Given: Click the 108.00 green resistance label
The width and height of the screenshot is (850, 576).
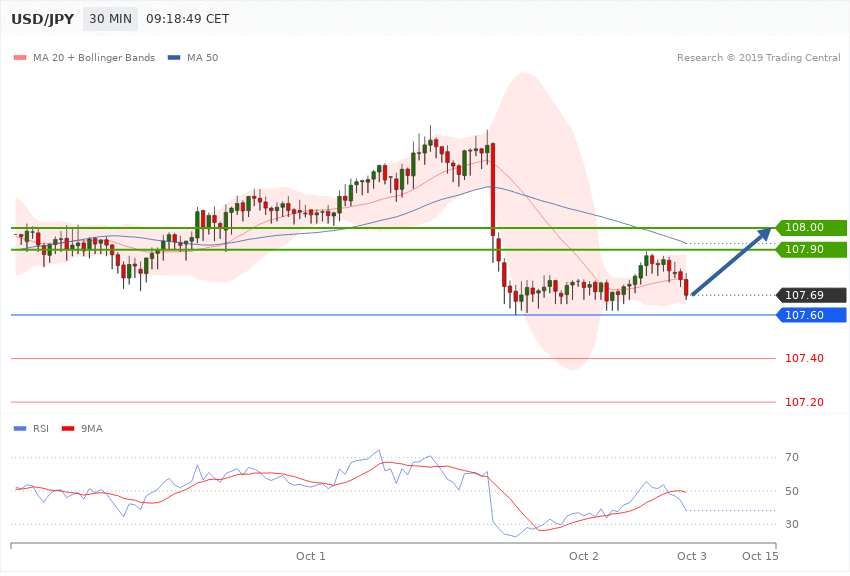Looking at the screenshot, I should (811, 228).
